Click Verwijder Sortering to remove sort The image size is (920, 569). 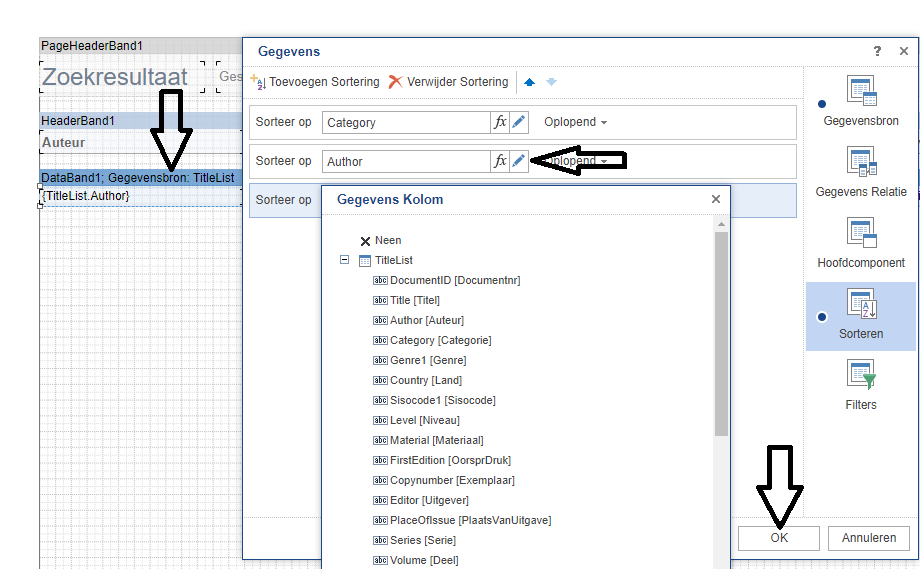click(x=449, y=82)
